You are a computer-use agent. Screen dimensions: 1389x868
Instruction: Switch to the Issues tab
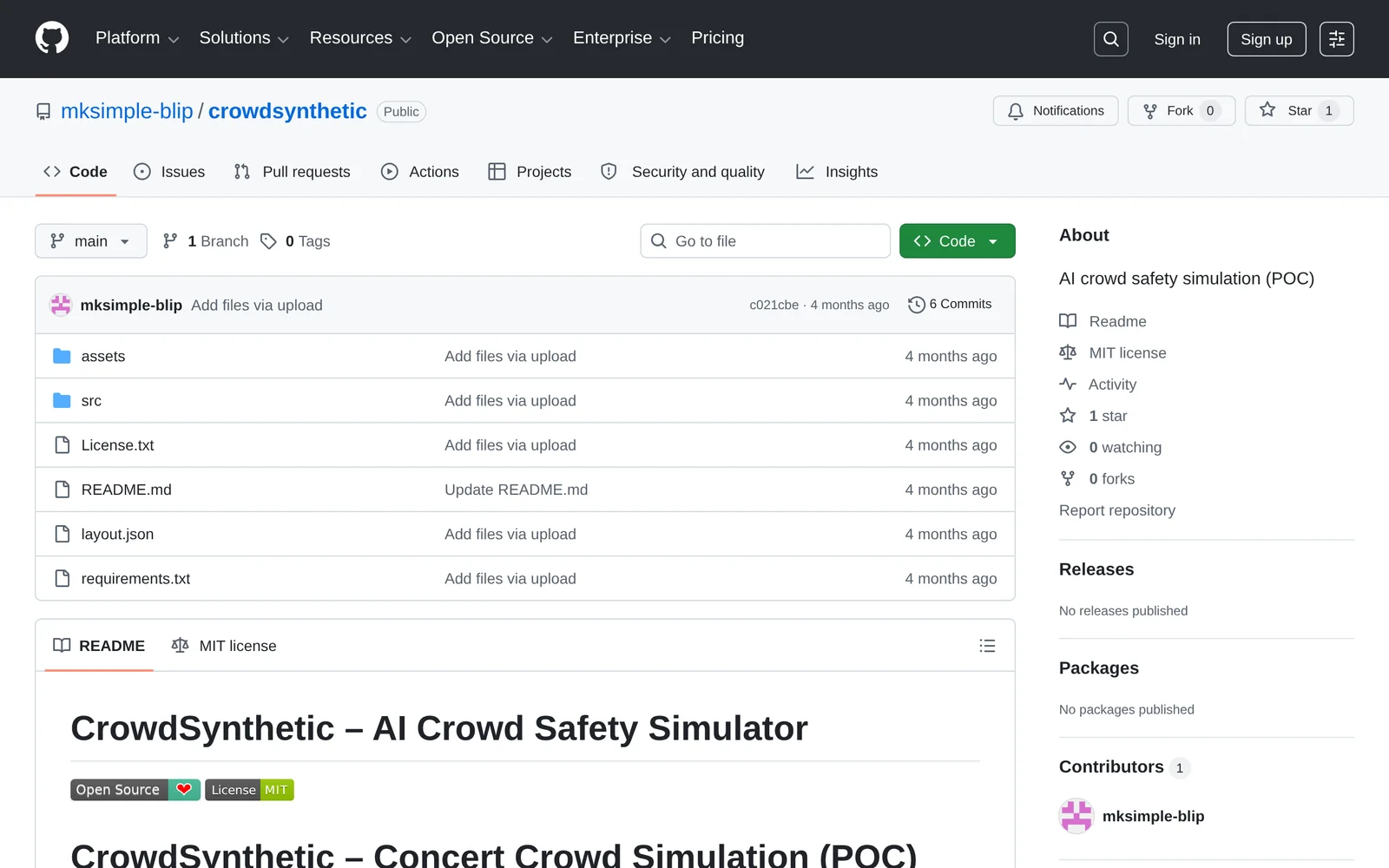(x=169, y=172)
